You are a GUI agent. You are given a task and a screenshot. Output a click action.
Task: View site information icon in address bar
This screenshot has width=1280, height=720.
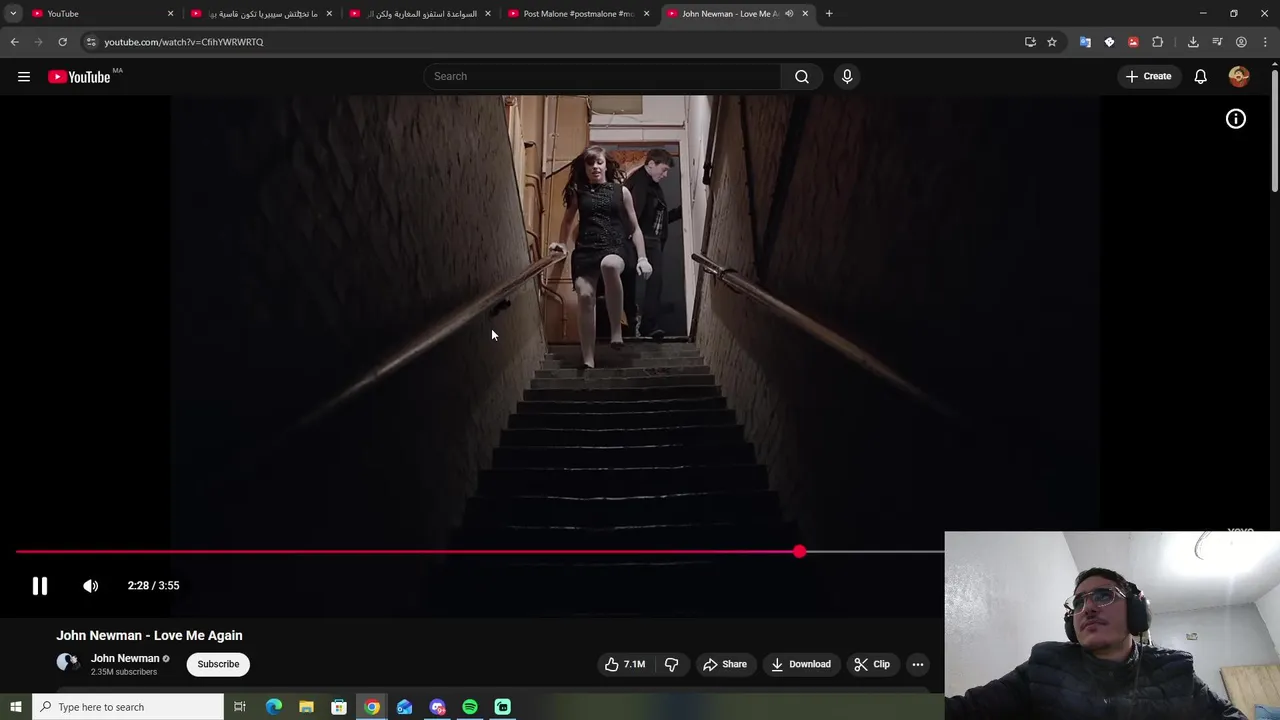[x=90, y=42]
